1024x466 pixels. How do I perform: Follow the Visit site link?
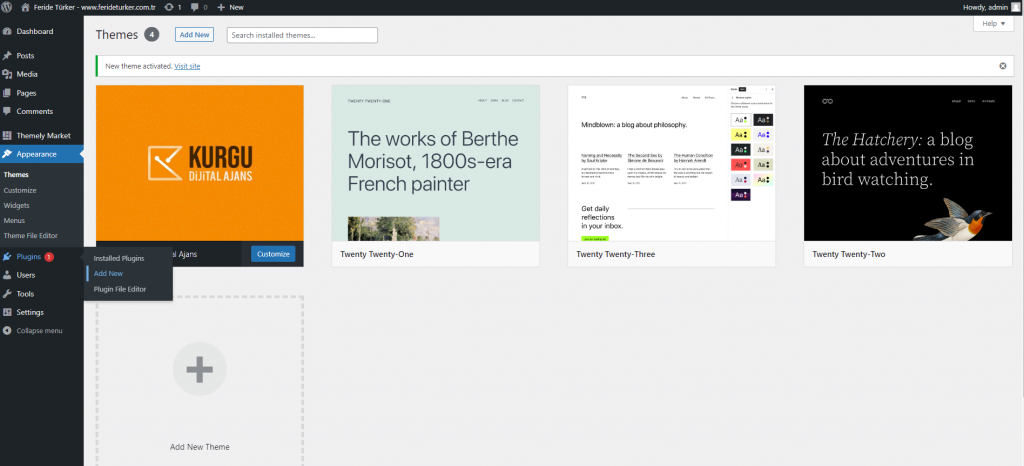[x=187, y=66]
